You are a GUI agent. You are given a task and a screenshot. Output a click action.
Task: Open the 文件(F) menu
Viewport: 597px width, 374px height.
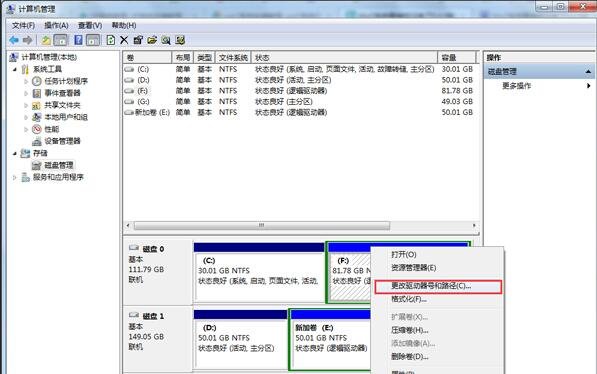point(23,26)
